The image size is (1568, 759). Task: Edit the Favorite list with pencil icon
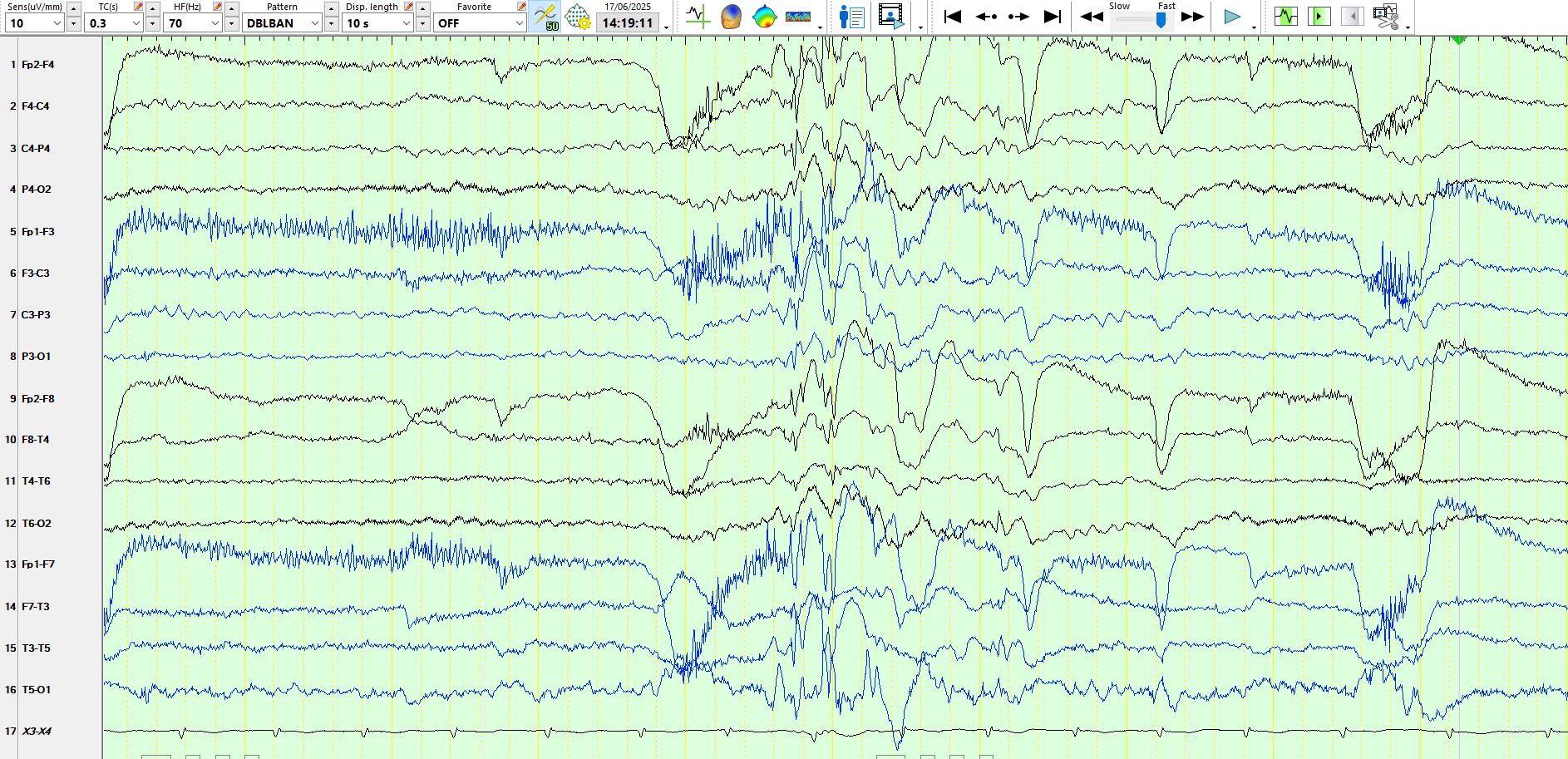click(521, 7)
